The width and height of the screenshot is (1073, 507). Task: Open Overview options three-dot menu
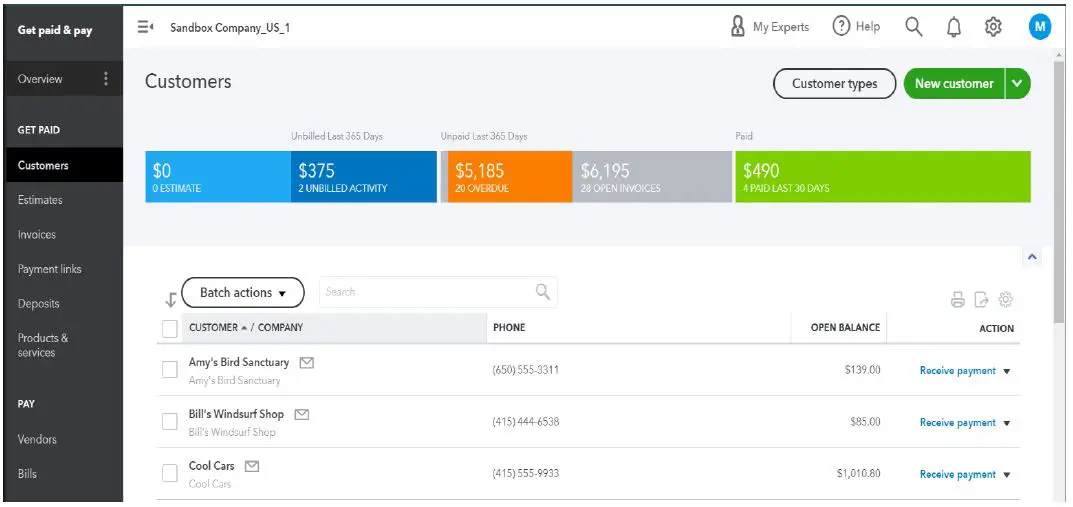[x=105, y=79]
